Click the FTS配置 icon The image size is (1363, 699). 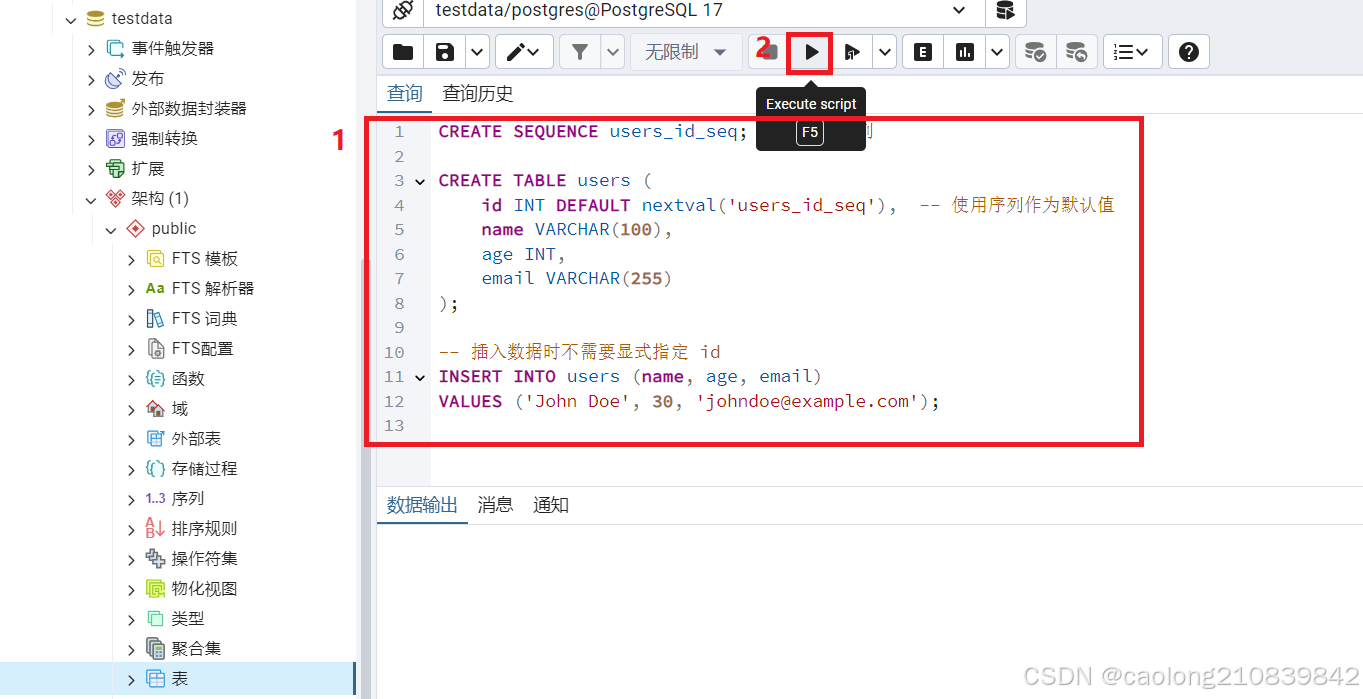pyautogui.click(x=155, y=349)
